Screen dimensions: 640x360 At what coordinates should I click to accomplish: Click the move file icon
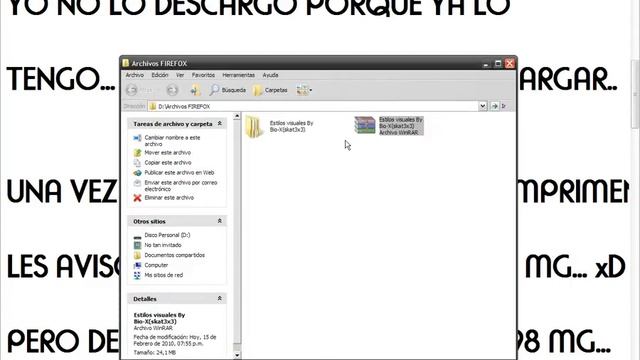(138, 153)
